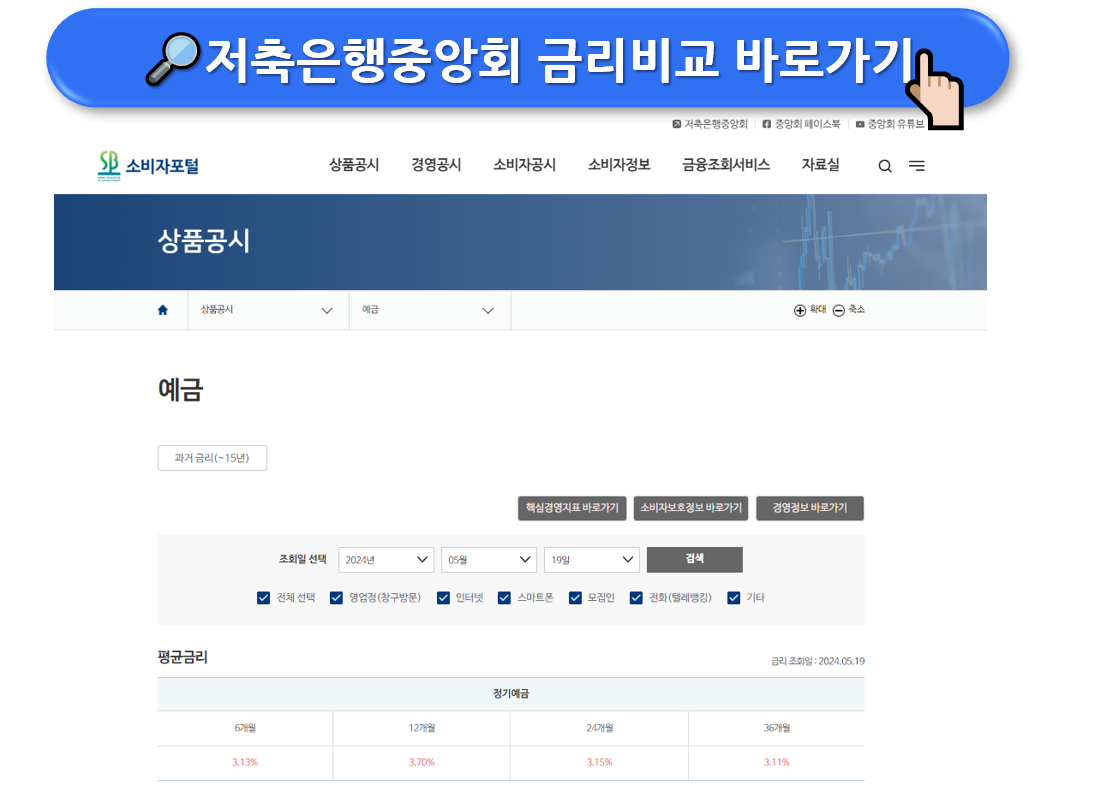Open the 중앙회 유튜브 link
Viewport: 1093px width, 789px height.
(x=889, y=124)
